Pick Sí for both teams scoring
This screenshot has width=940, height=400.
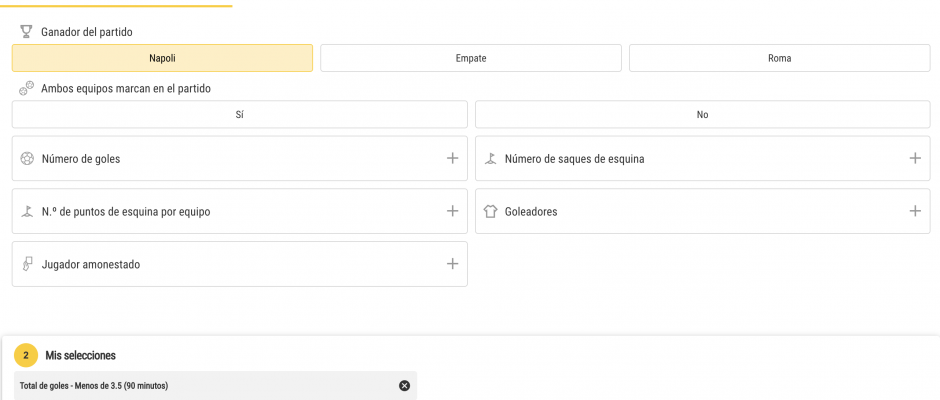[x=240, y=115]
